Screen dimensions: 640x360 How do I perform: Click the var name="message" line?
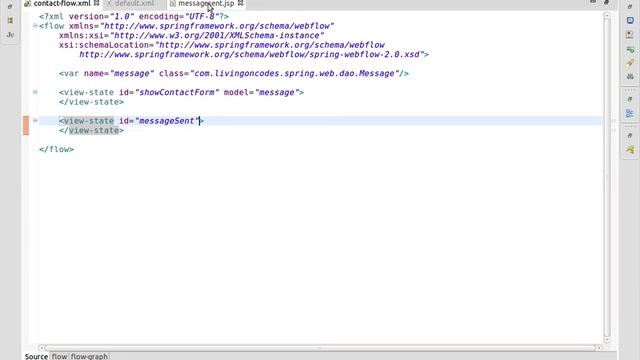coord(234,73)
